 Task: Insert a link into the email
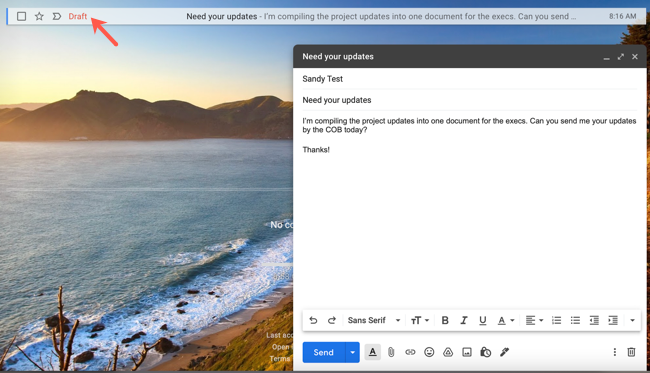[x=410, y=352]
